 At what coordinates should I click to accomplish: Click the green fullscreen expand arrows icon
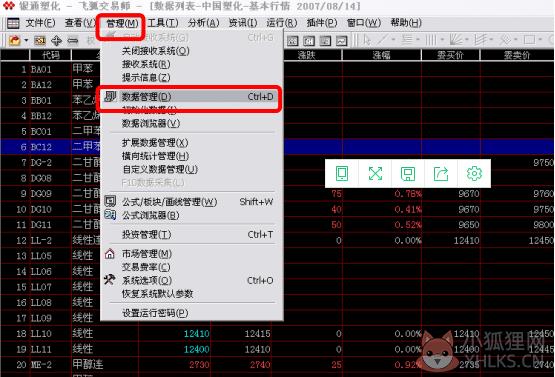[375, 173]
